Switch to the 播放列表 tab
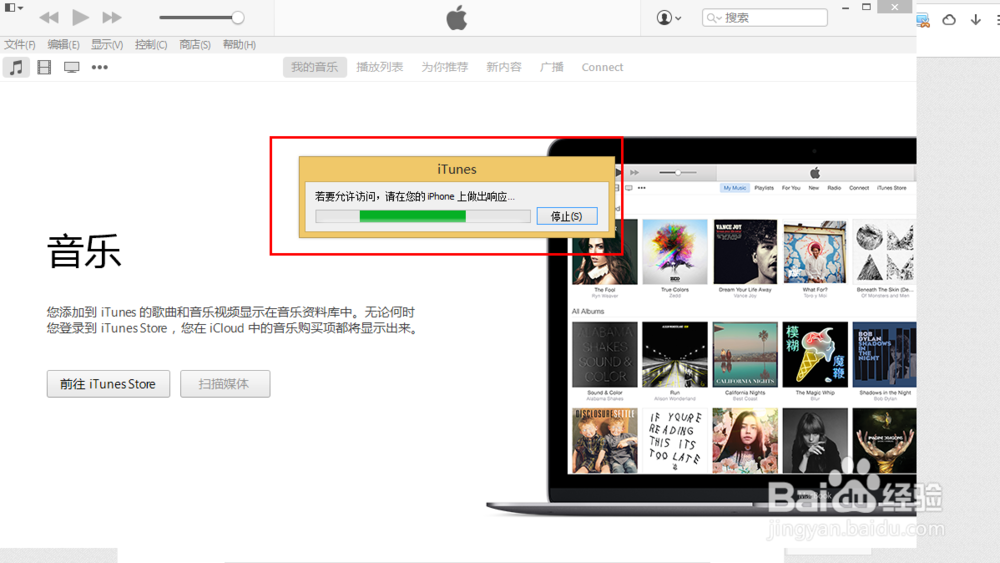 379,67
